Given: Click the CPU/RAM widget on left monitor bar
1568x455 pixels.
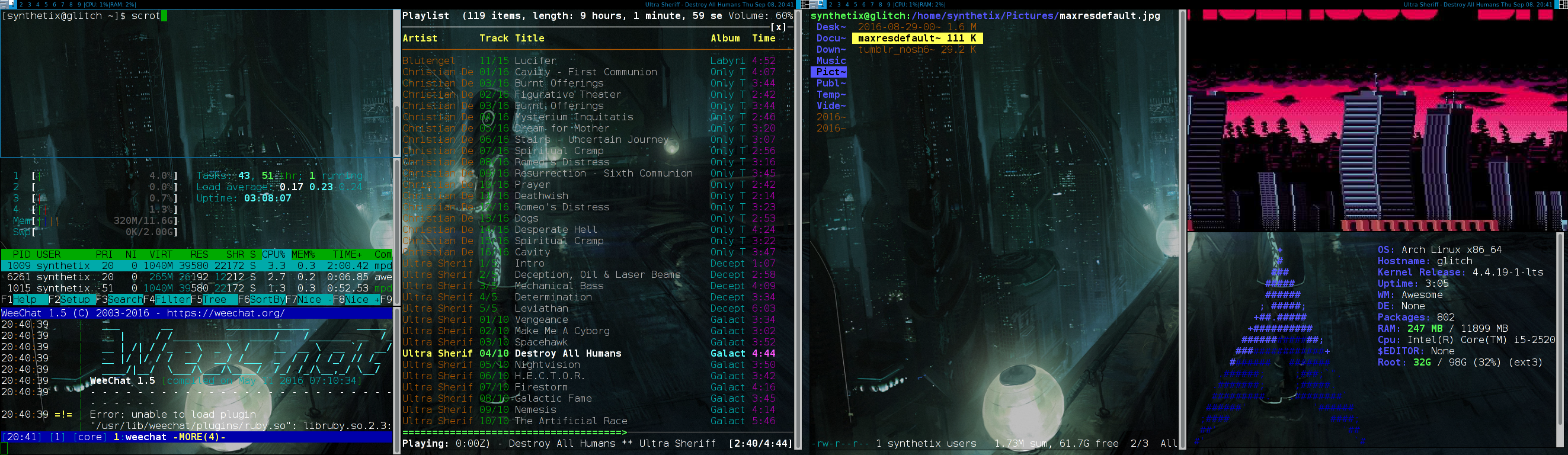Looking at the screenshot, I should click(110, 4).
